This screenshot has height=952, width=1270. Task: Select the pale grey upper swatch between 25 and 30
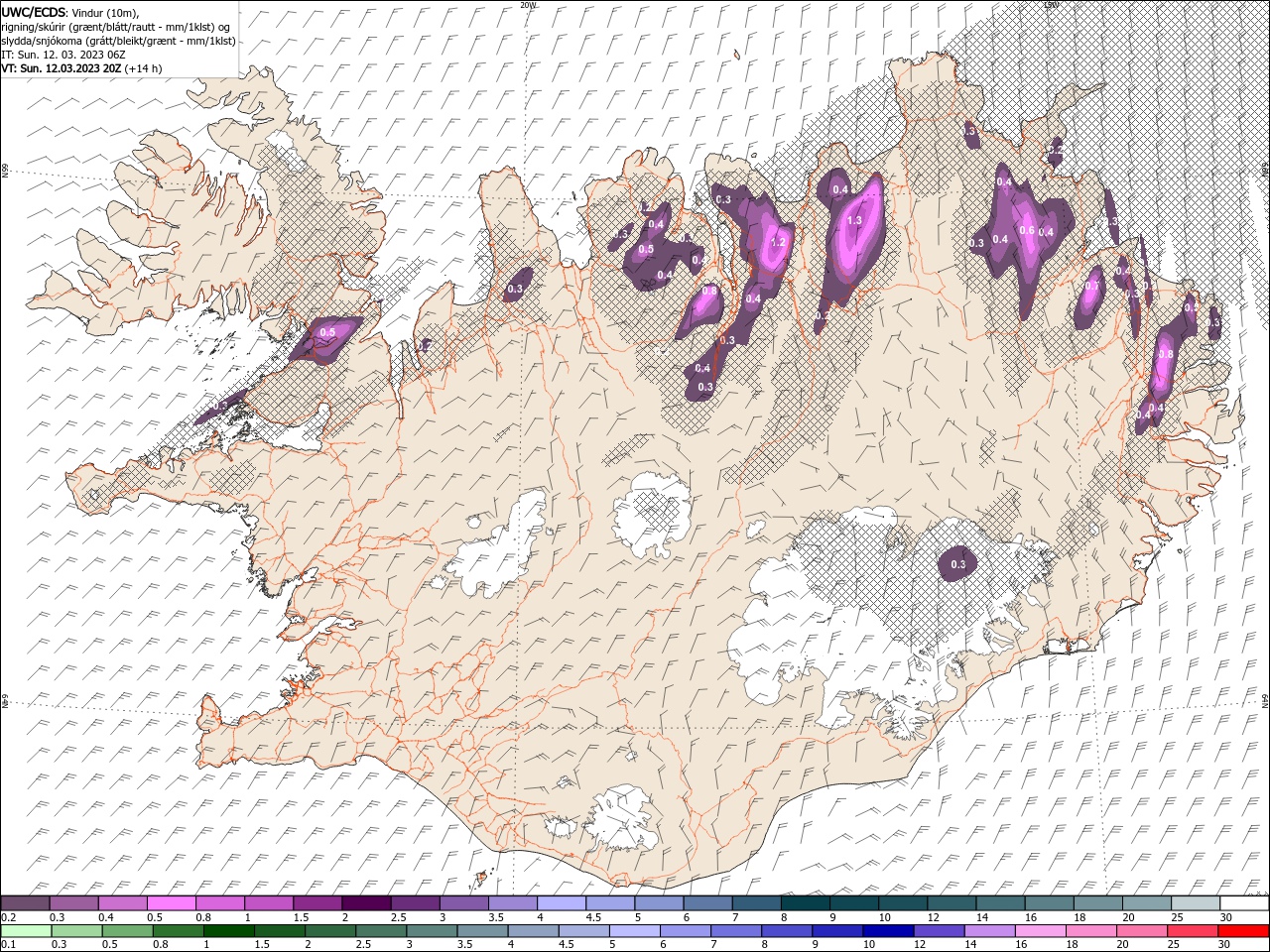click(x=1196, y=903)
